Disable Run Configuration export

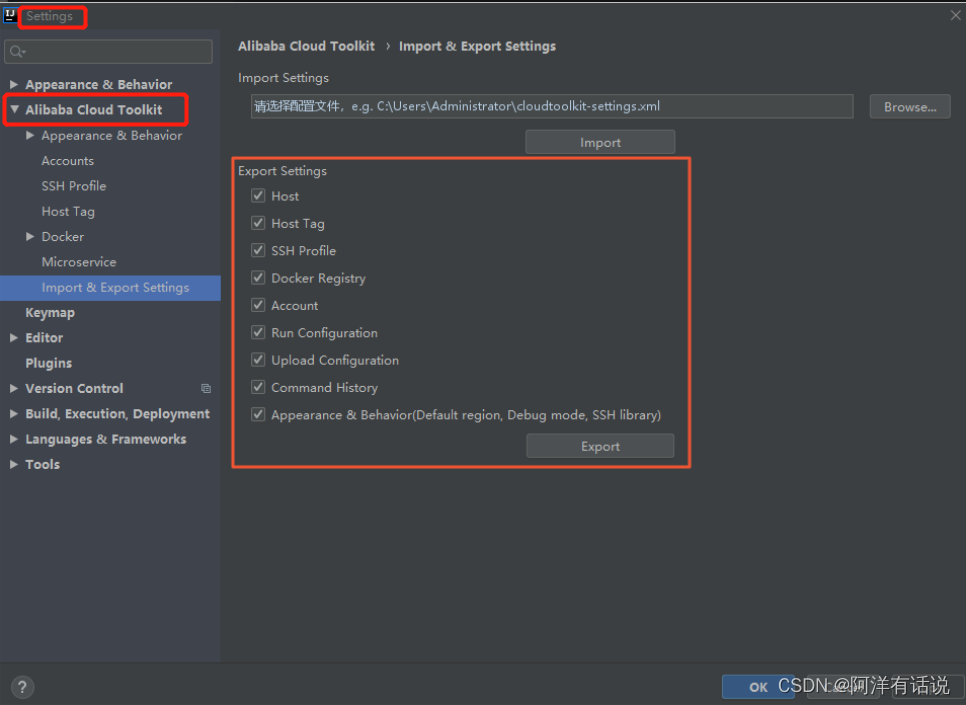pos(258,333)
